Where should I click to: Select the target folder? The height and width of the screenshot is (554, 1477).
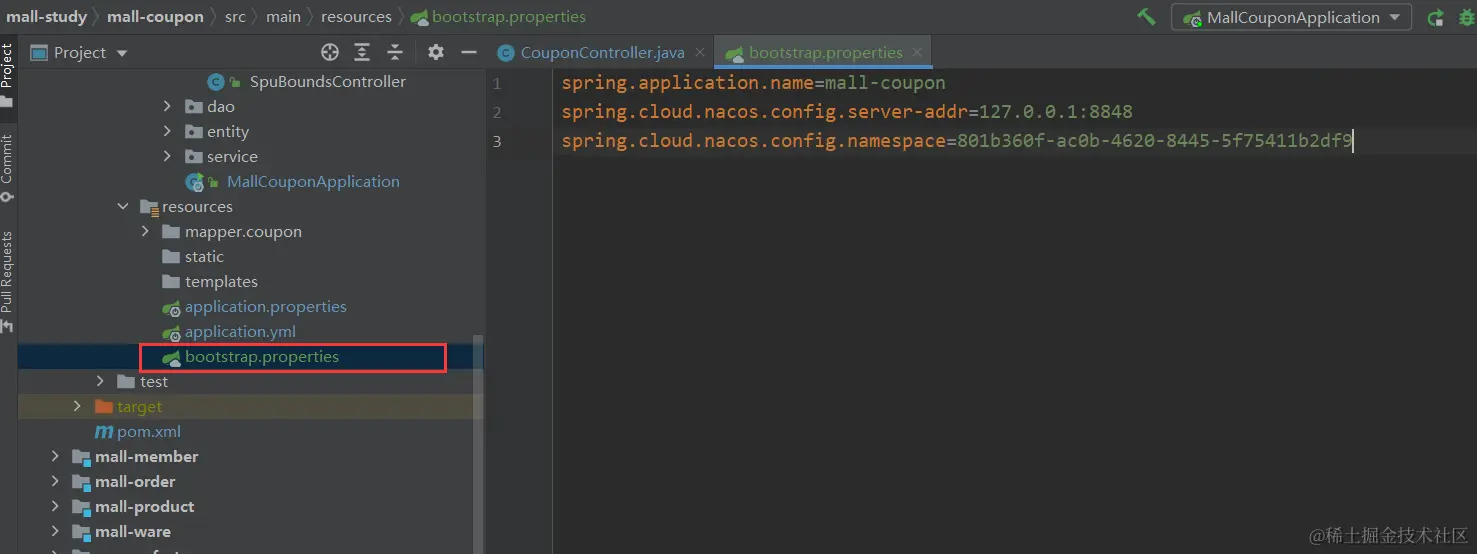point(139,407)
